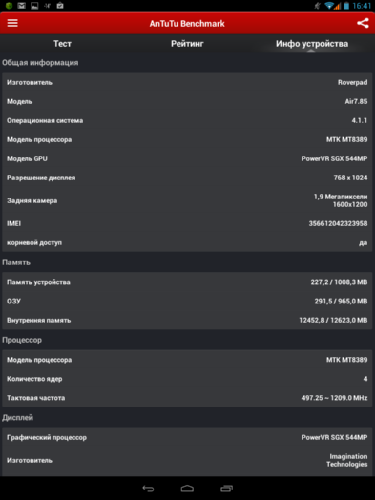Tap the share icon in header

[x=363, y=23]
